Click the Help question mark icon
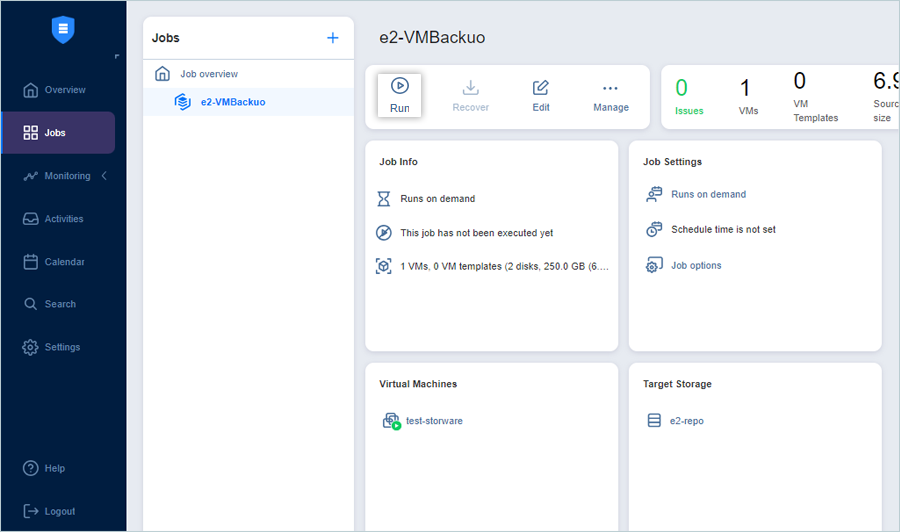Screen dimensions: 900x532 coord(30,468)
